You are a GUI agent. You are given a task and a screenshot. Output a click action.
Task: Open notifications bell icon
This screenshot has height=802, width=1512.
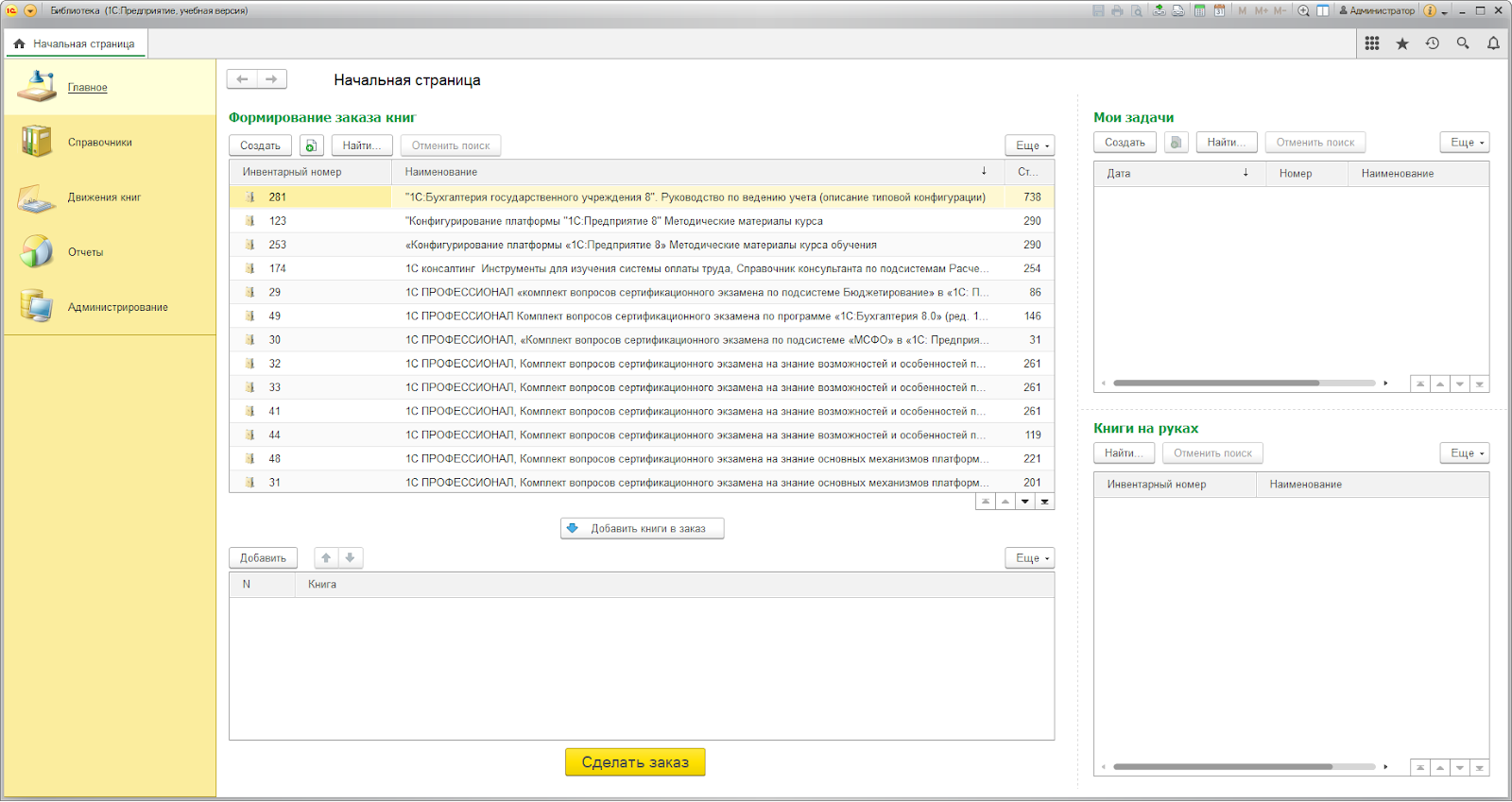point(1493,43)
